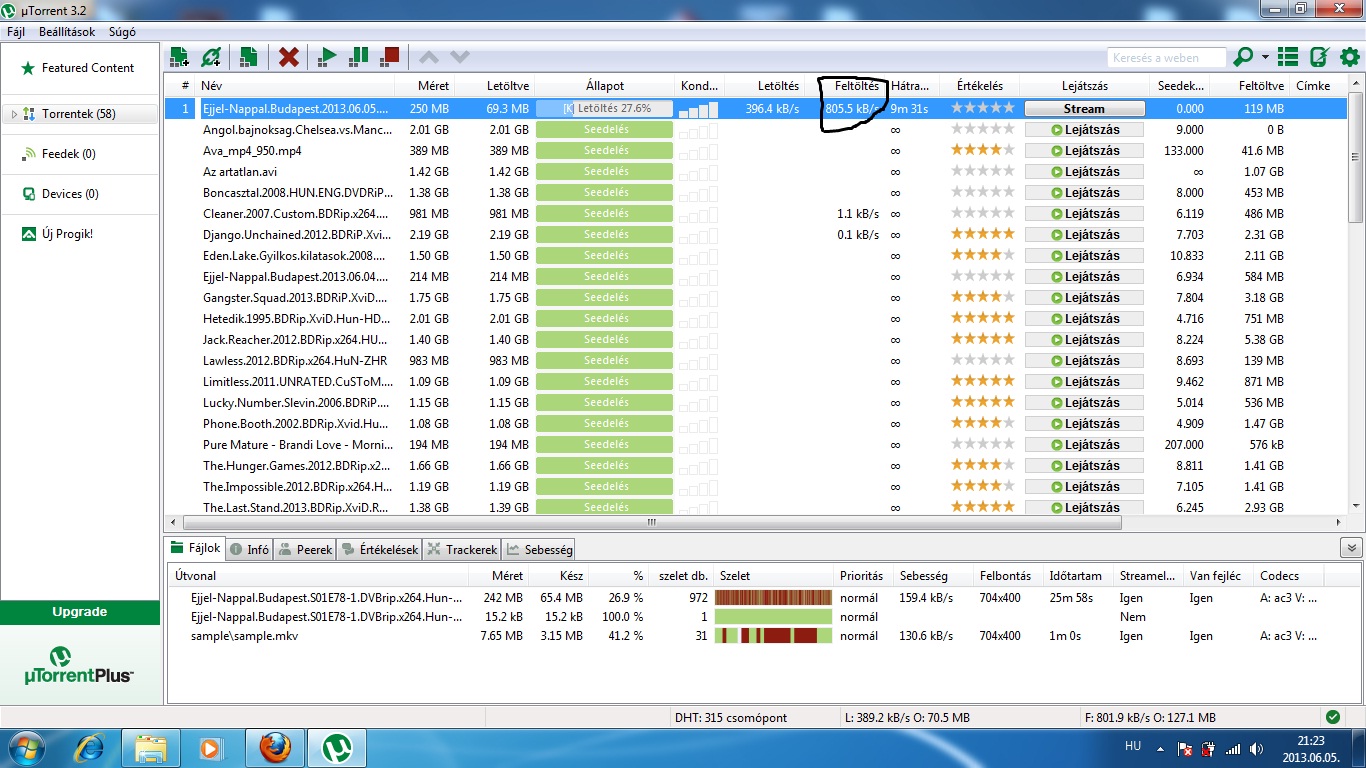
Task: Click the green magnifier search icon
Action: (x=1245, y=57)
